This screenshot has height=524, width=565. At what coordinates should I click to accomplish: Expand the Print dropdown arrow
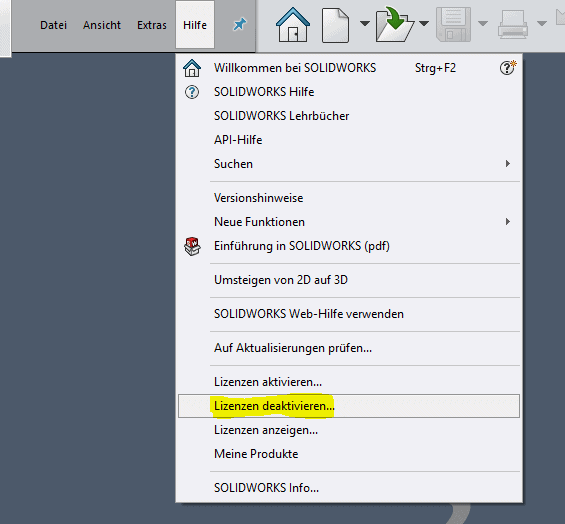tap(542, 24)
